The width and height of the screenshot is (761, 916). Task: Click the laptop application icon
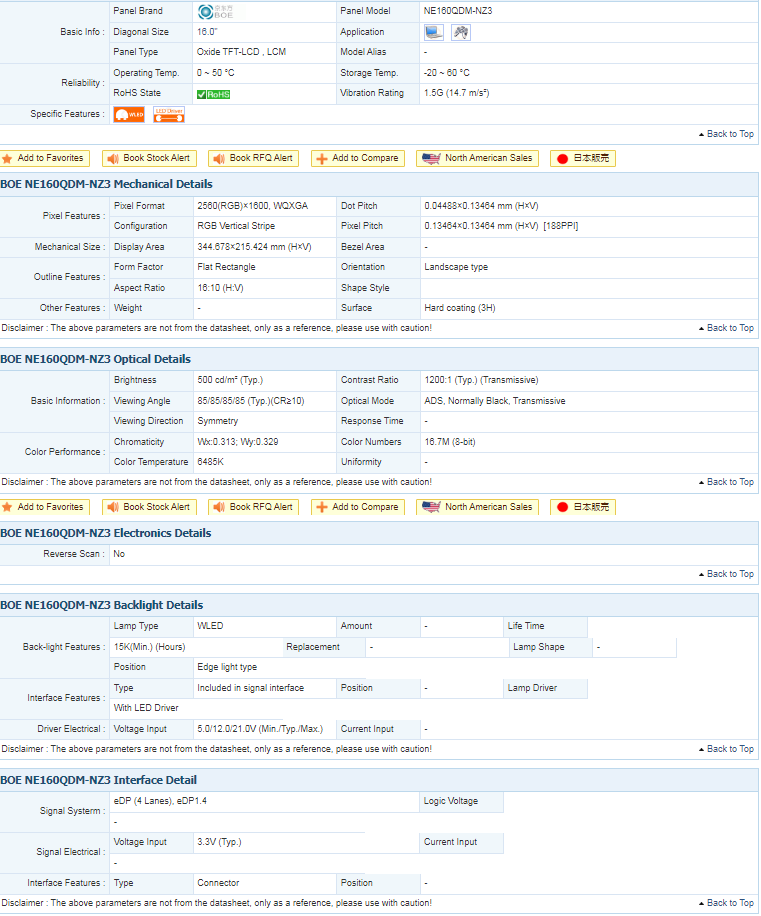point(433,32)
